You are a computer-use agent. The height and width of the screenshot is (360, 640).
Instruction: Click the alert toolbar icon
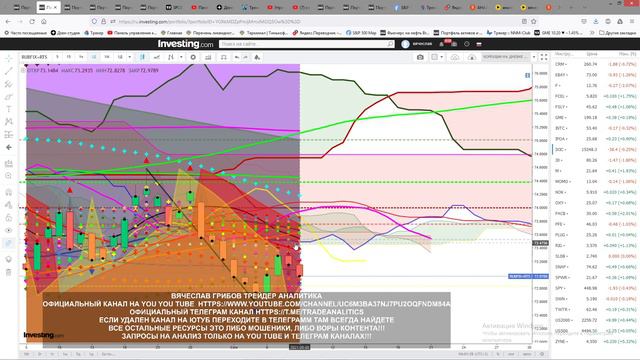(x=223, y=57)
